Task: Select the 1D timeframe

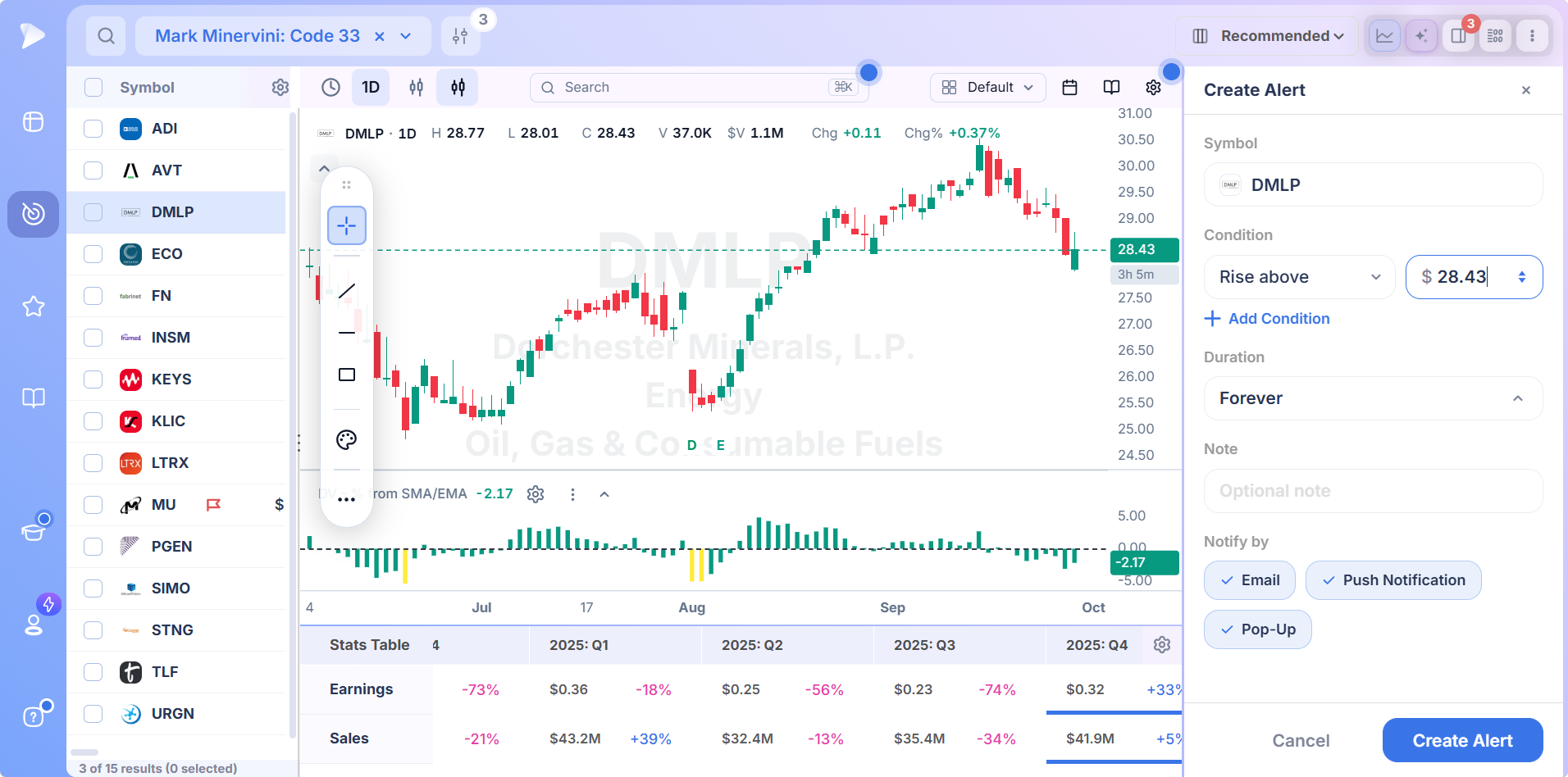Action: coord(371,87)
